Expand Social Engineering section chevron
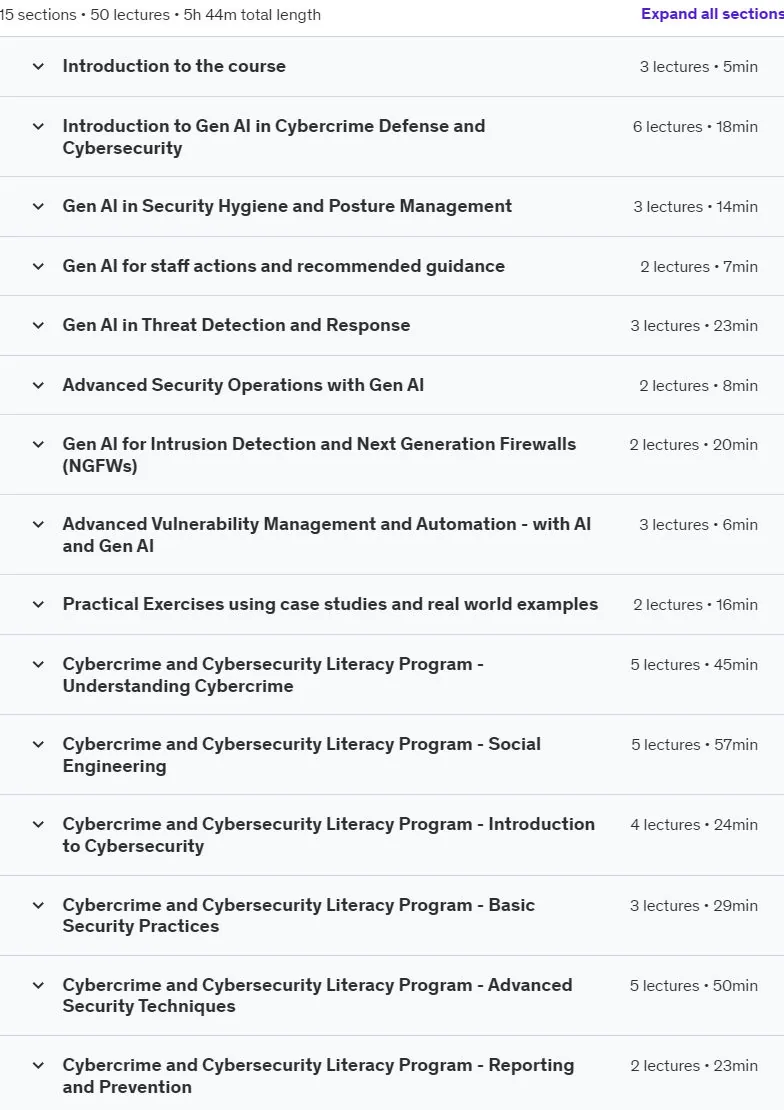 [38, 745]
